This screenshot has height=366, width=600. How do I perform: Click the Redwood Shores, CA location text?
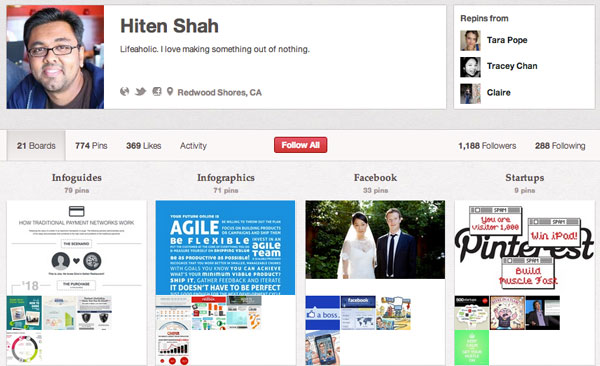click(220, 92)
